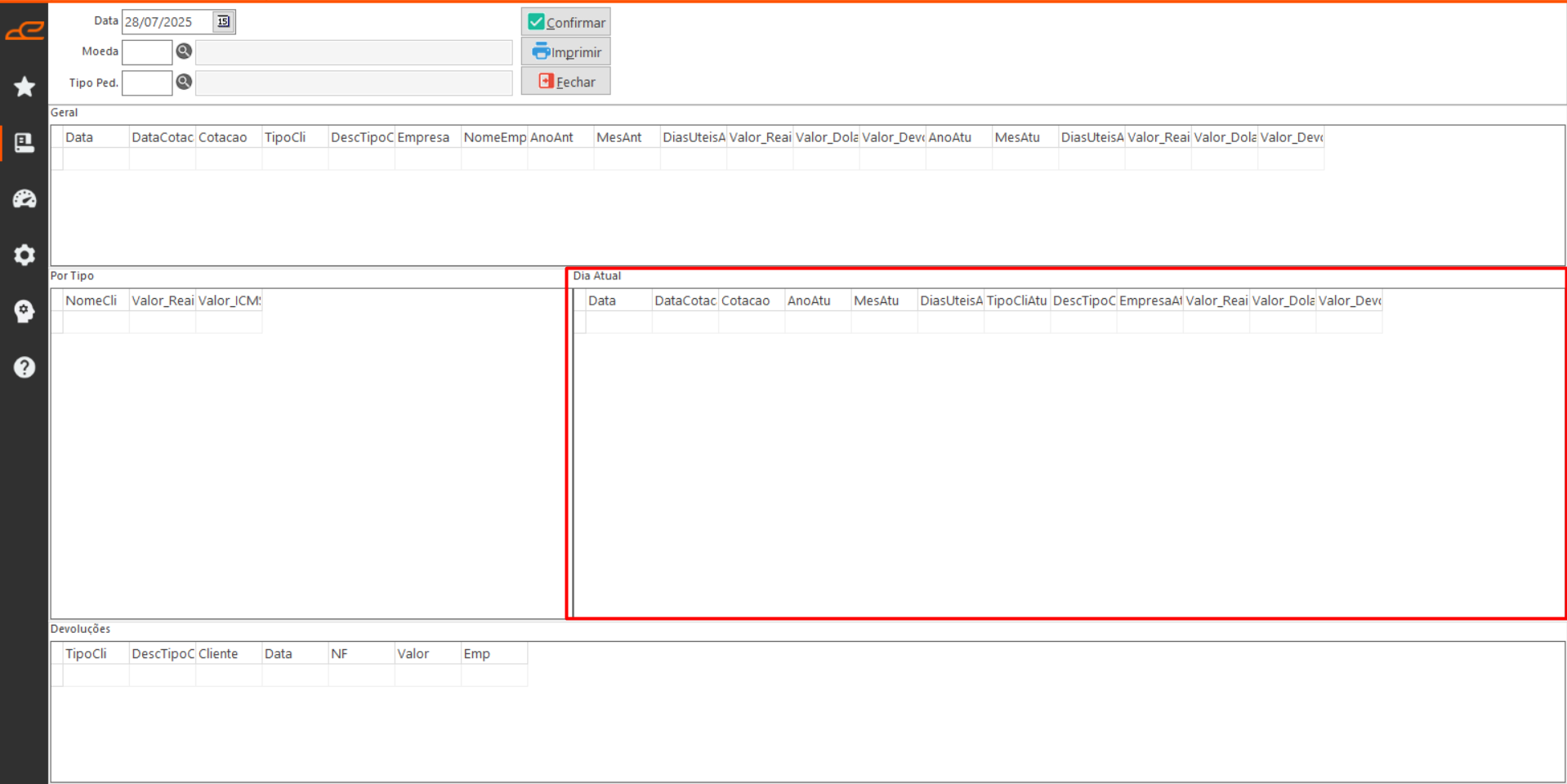Screen dimensions: 1567x784
Task: Click the app logo at top of sidebar
Action: coord(25,31)
